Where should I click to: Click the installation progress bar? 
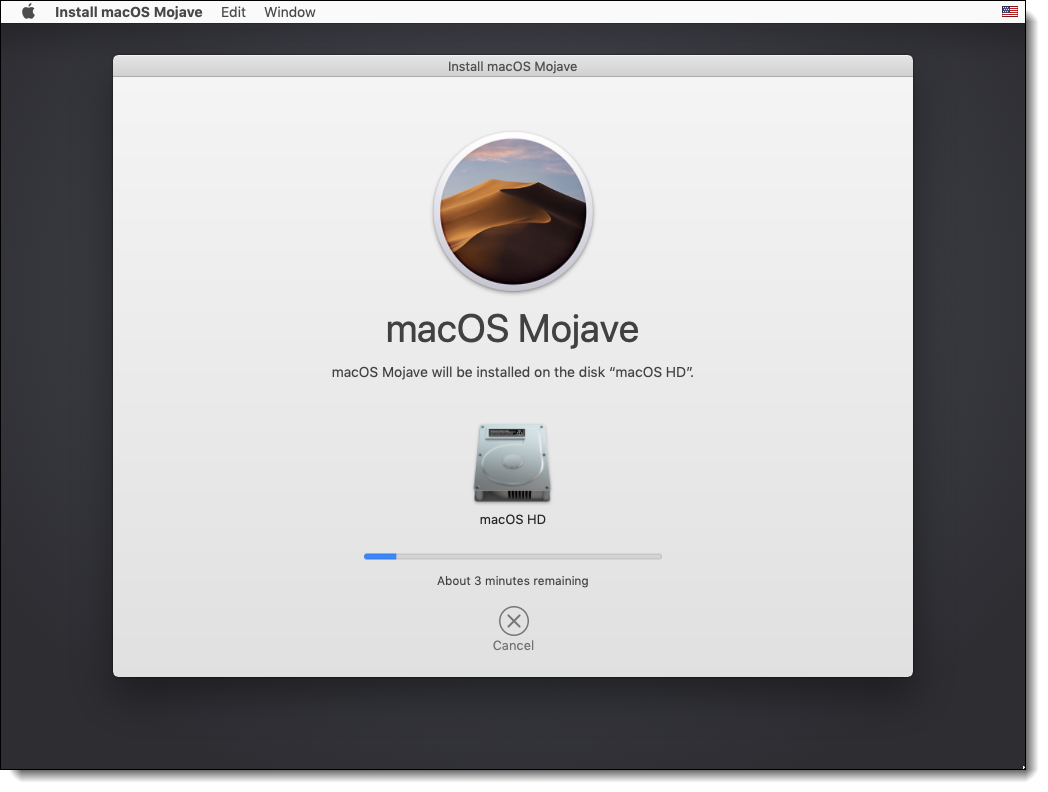(x=513, y=556)
